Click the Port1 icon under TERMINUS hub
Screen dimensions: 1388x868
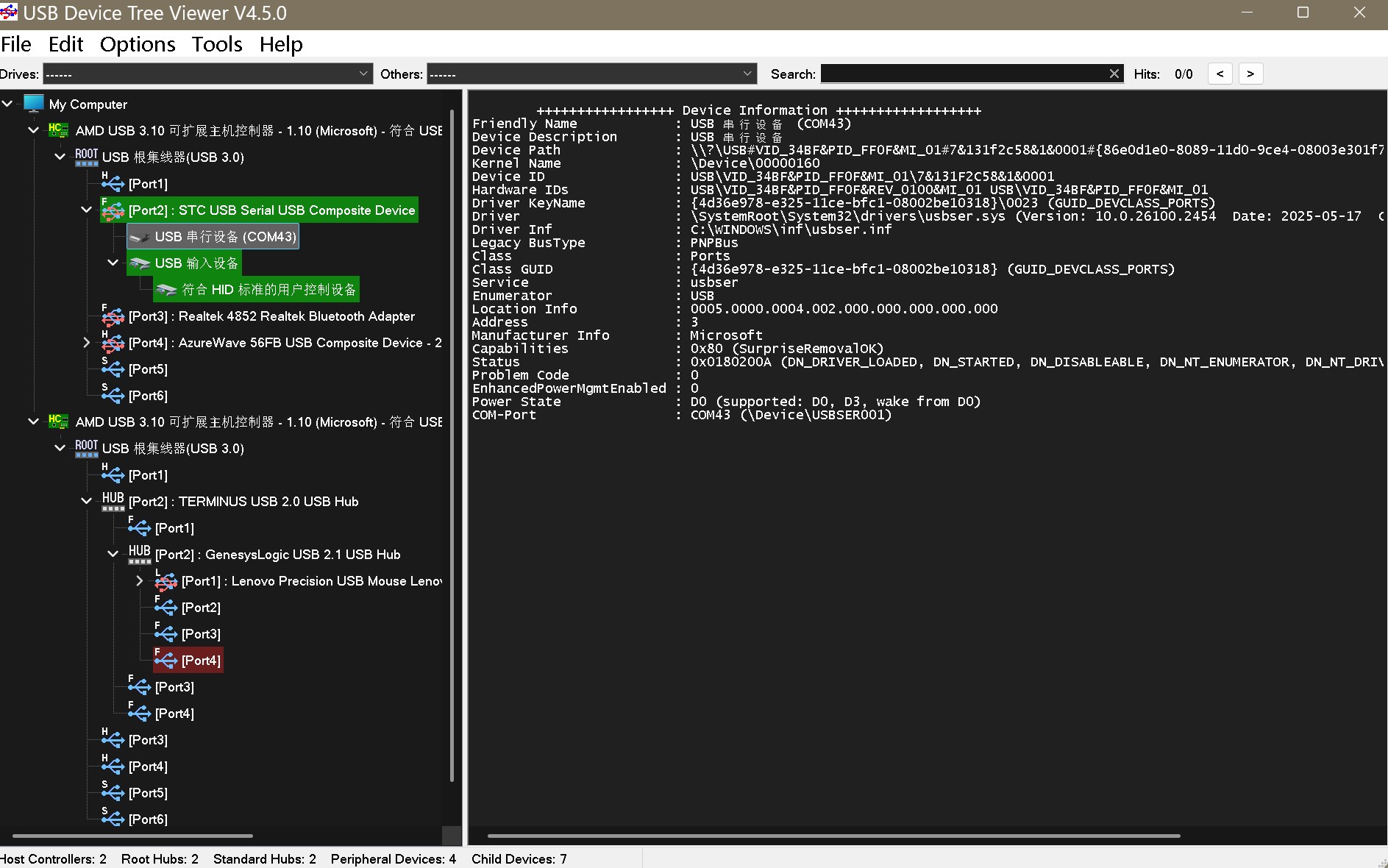tap(139, 528)
